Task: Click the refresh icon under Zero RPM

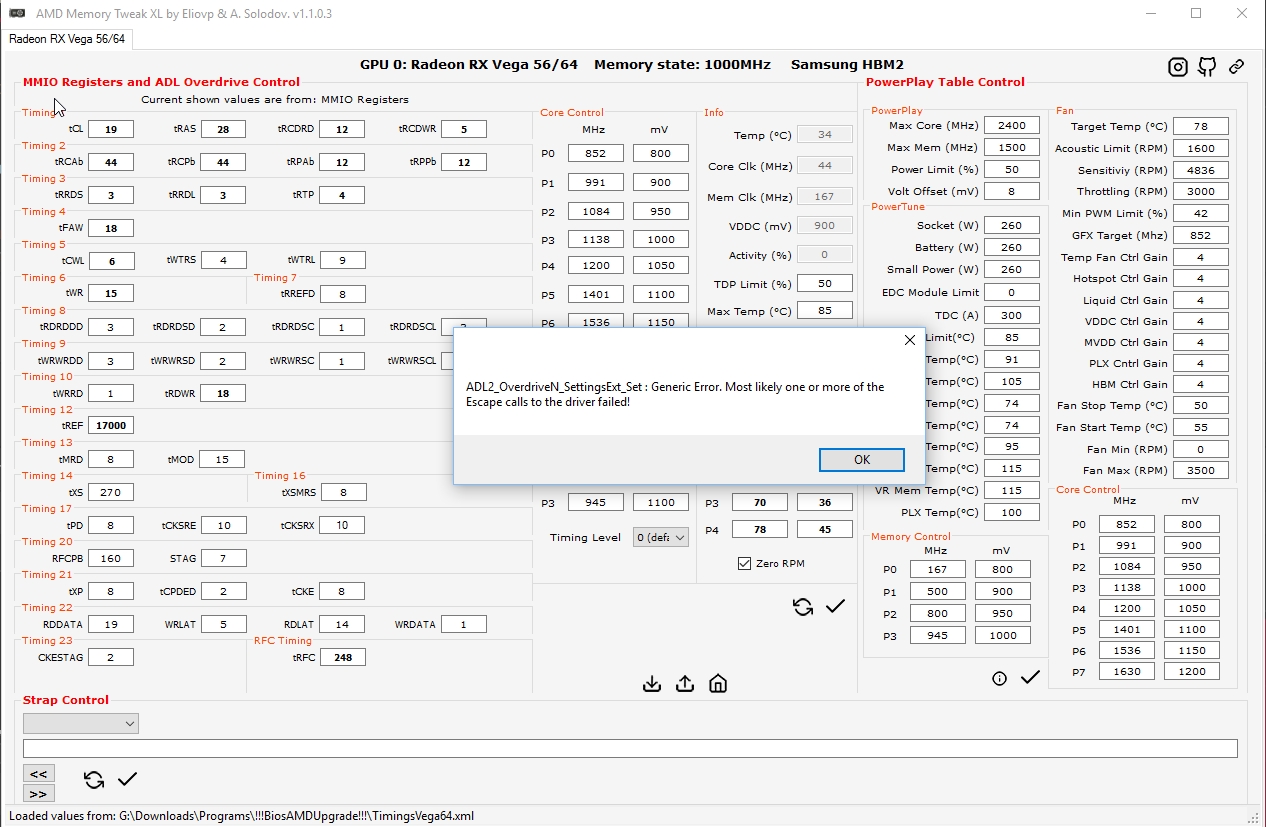Action: pyautogui.click(x=803, y=606)
